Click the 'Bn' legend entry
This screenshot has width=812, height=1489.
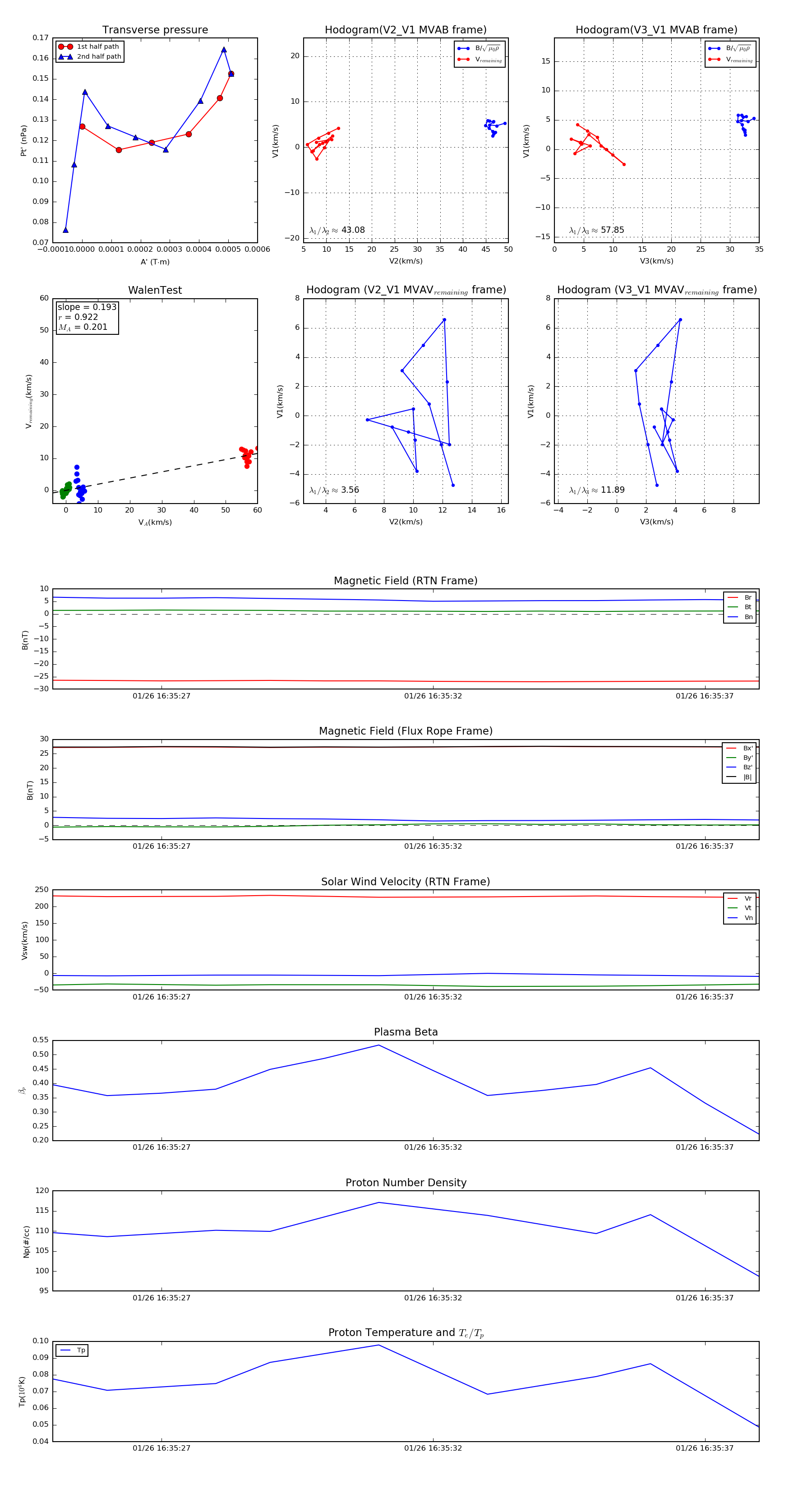[740, 617]
